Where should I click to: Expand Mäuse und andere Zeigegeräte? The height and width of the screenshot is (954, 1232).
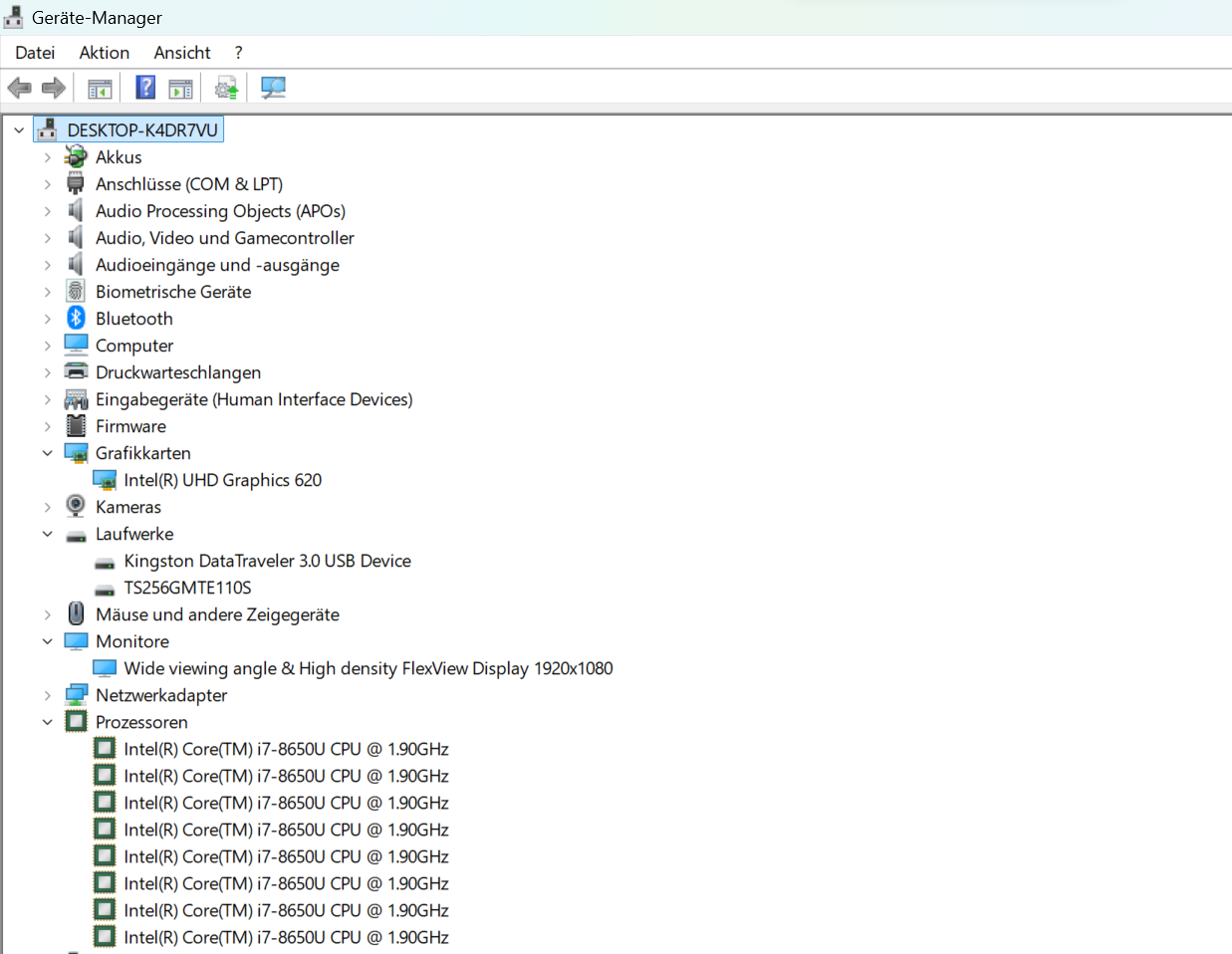[47, 613]
